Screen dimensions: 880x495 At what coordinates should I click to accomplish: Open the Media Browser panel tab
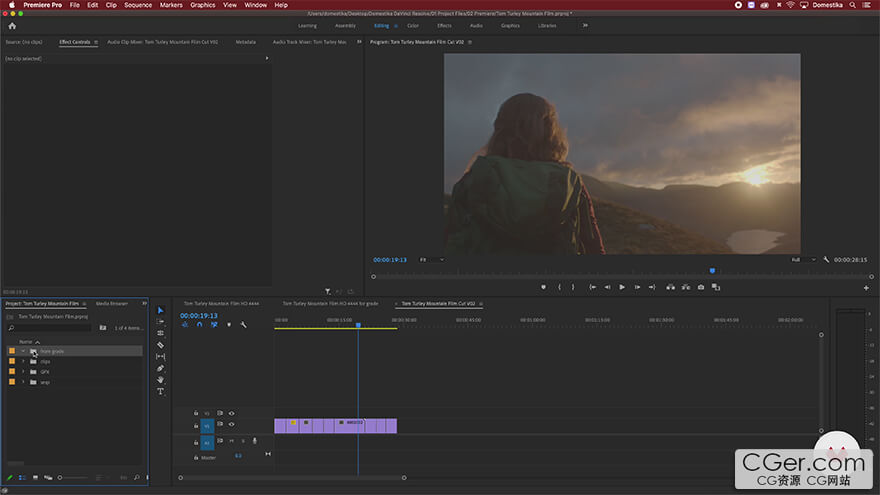(111, 303)
